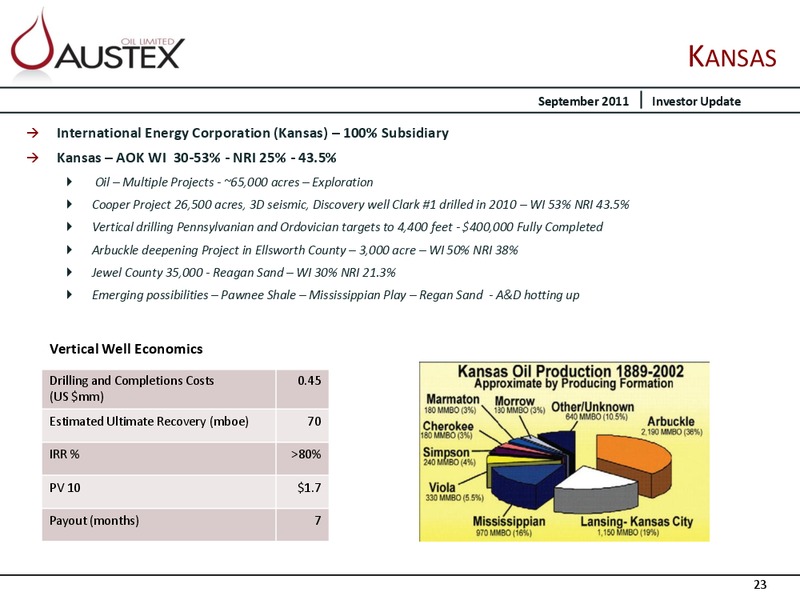Click the red arrow beside 'Kansas – AOK WI'
Viewport: 800px width, 600px height.
33,157
